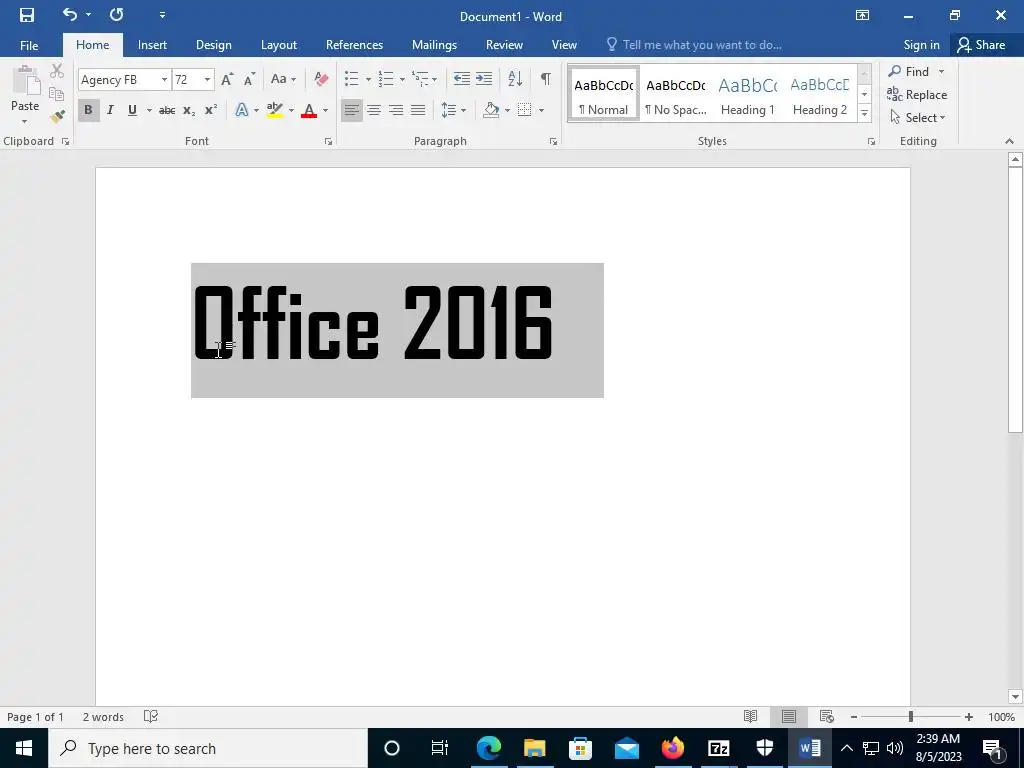The image size is (1024, 768).
Task: Apply the No Spacing style
Action: tap(675, 95)
